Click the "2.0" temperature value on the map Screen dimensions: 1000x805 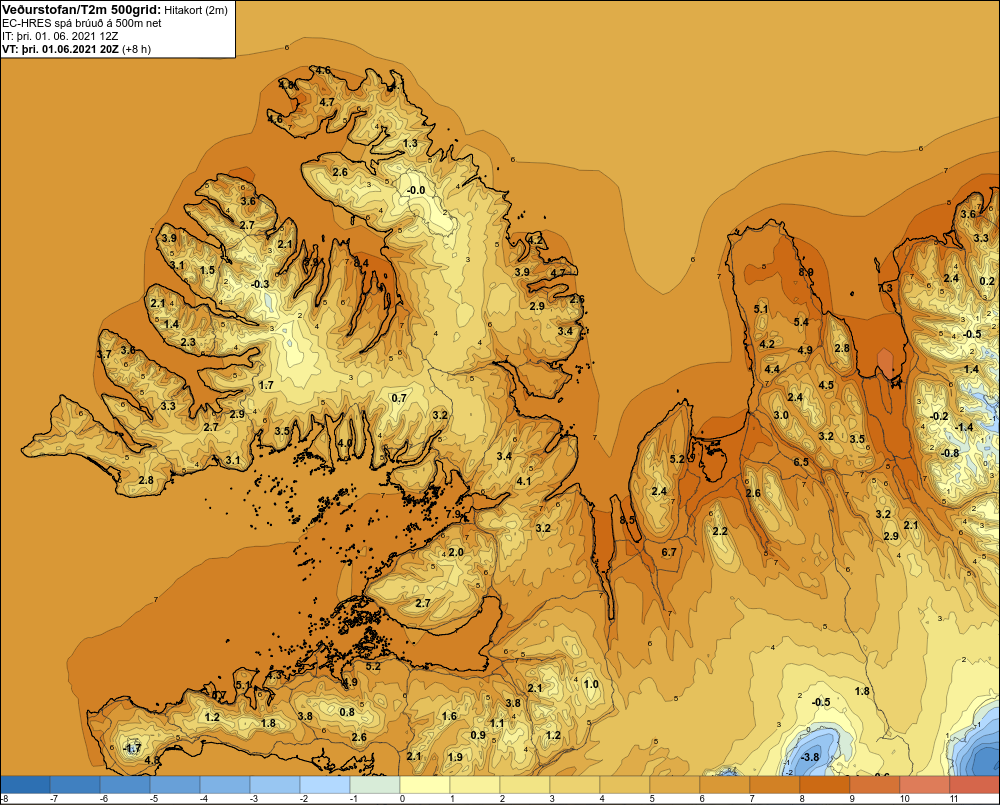coord(456,552)
